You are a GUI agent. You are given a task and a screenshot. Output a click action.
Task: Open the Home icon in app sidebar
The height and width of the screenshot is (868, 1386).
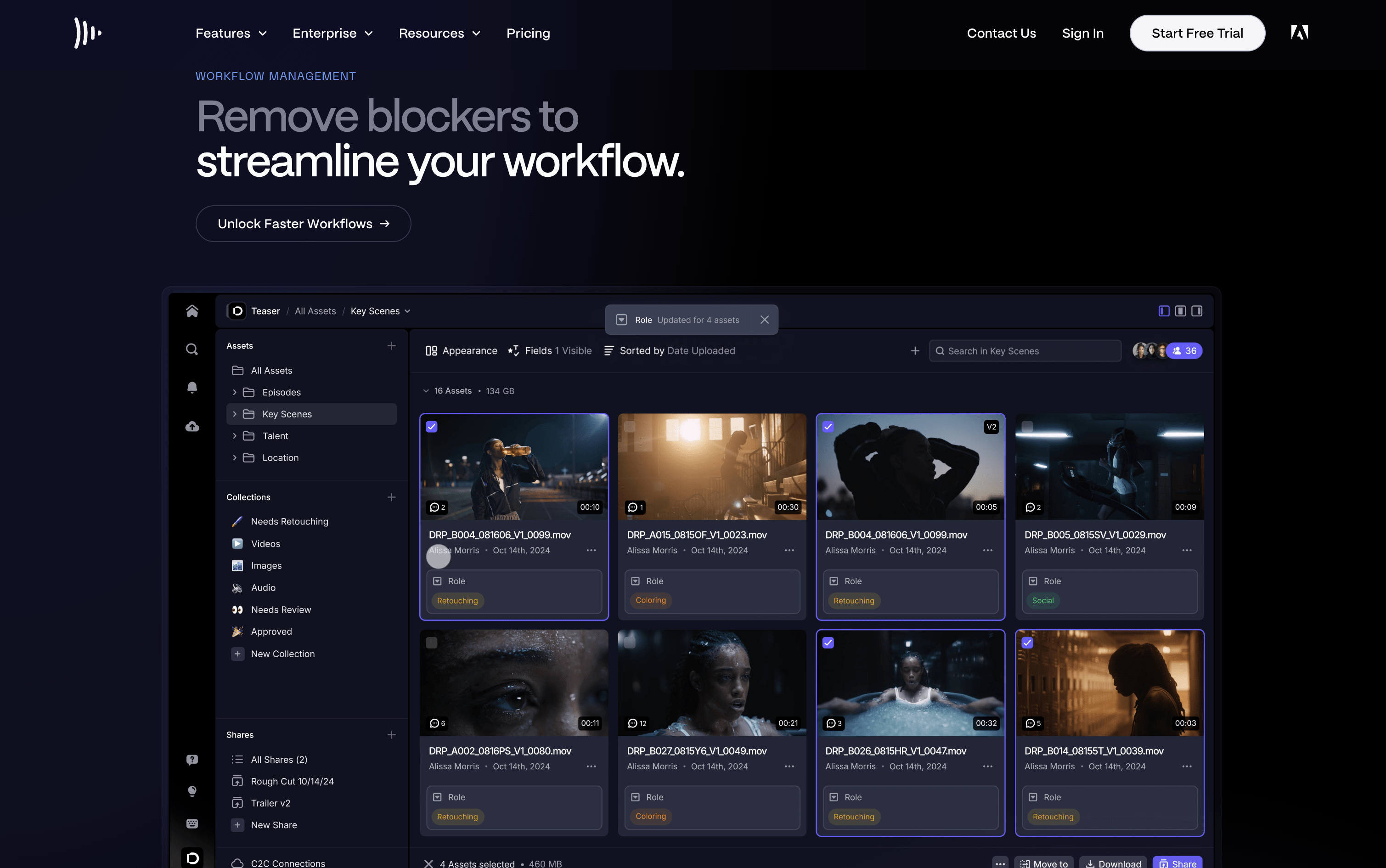point(192,310)
